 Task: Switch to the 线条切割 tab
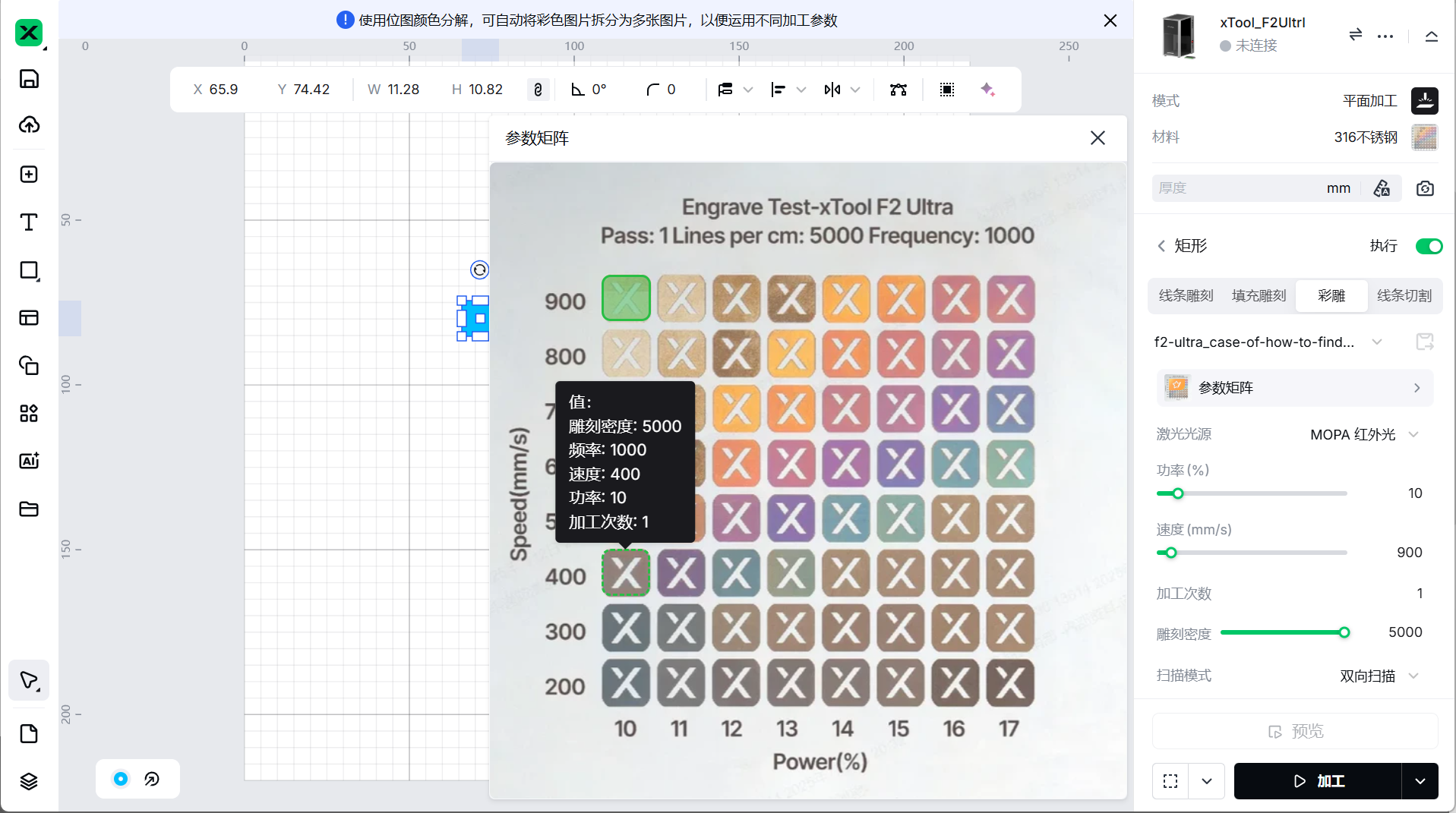coord(1404,296)
